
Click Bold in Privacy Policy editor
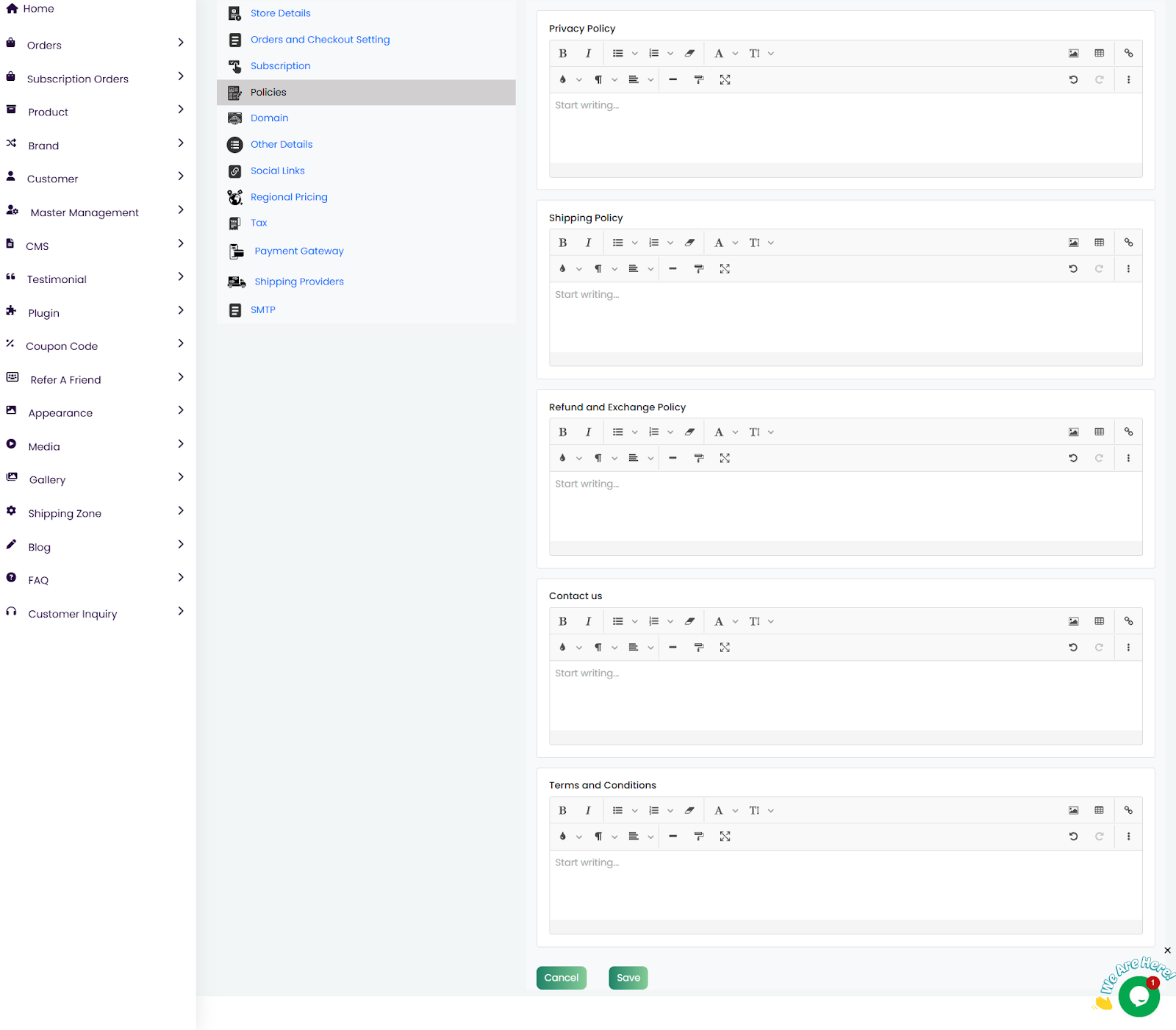tap(562, 54)
